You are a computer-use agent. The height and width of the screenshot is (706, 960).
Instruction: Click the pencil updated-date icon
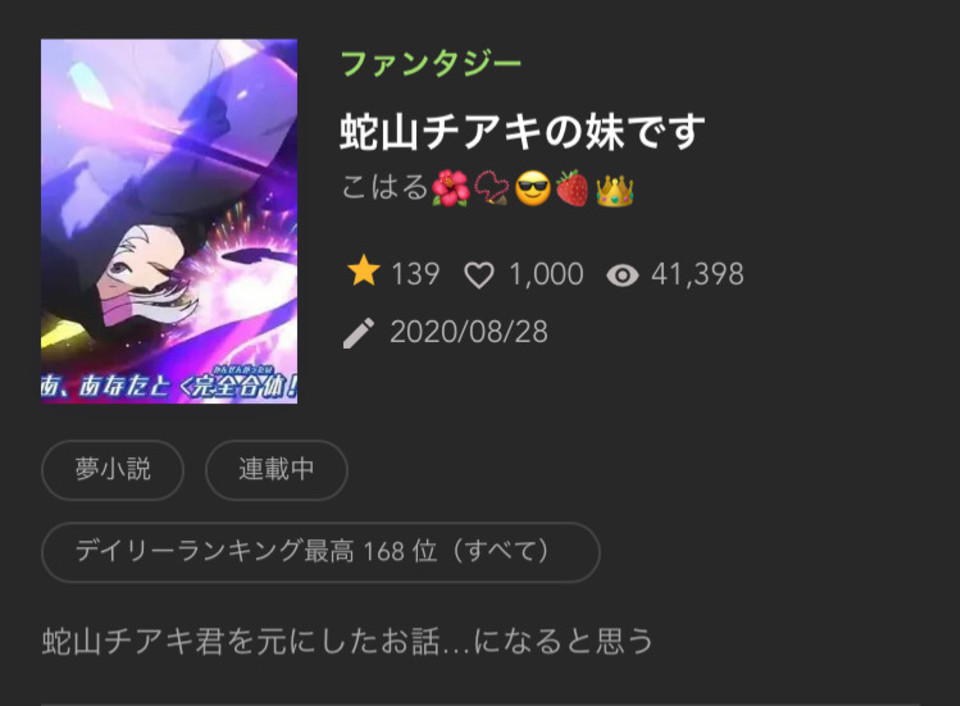(x=358, y=333)
